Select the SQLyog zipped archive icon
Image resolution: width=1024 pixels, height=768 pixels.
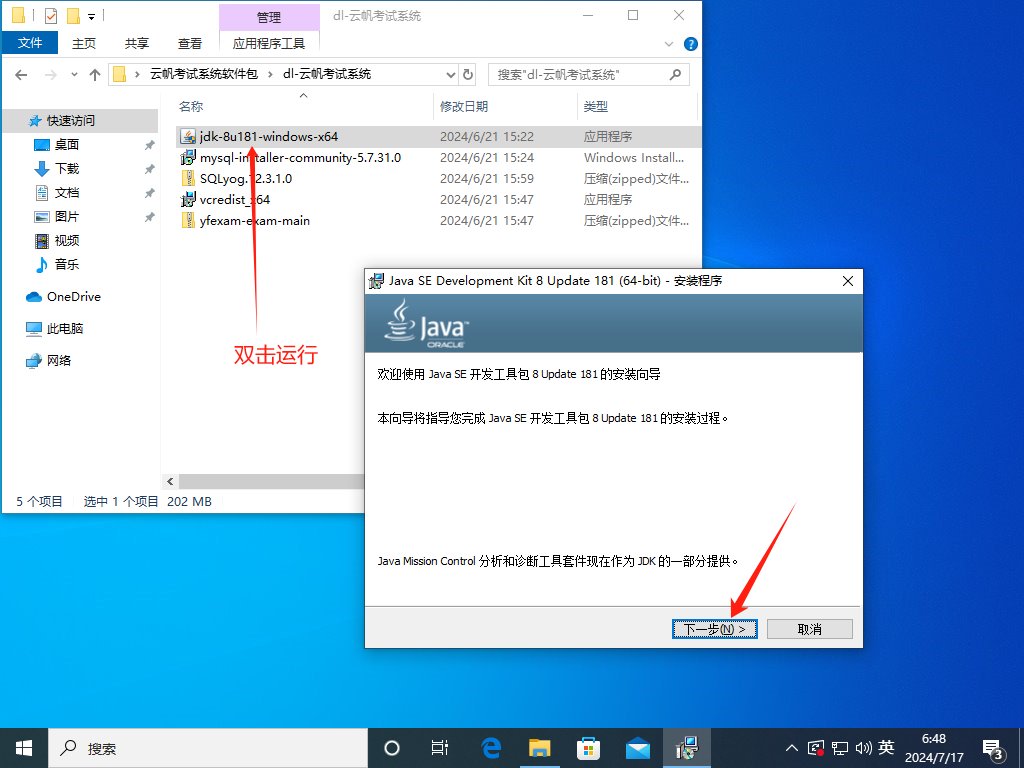point(188,179)
